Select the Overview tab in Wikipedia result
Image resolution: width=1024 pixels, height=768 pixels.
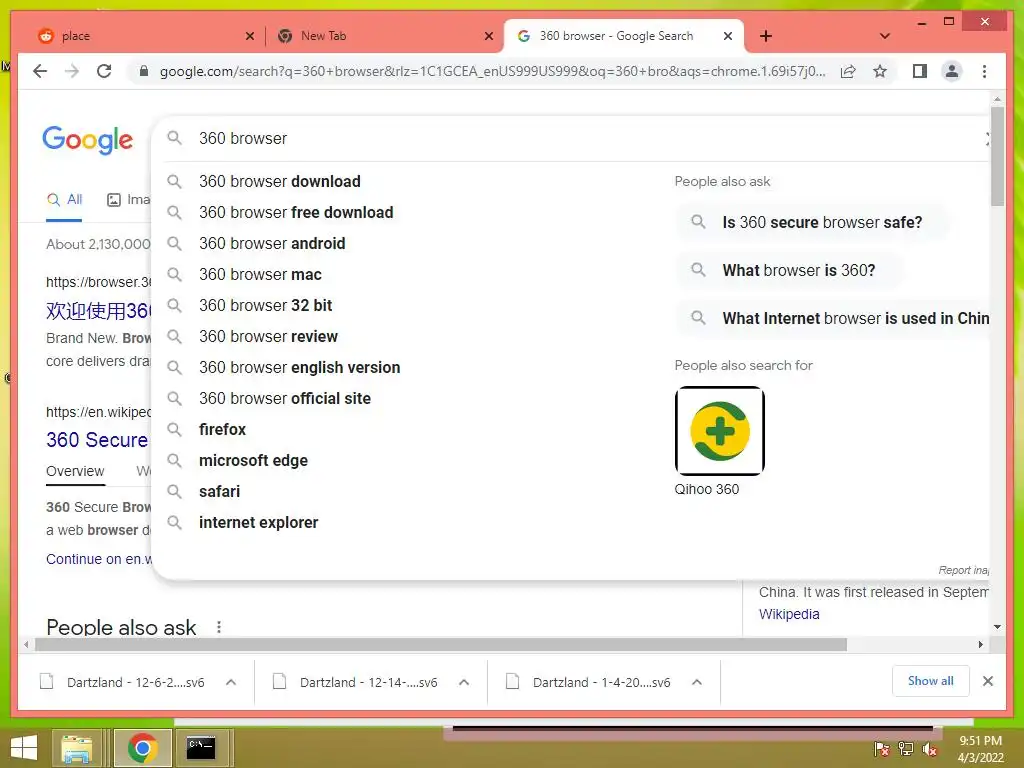coord(75,471)
